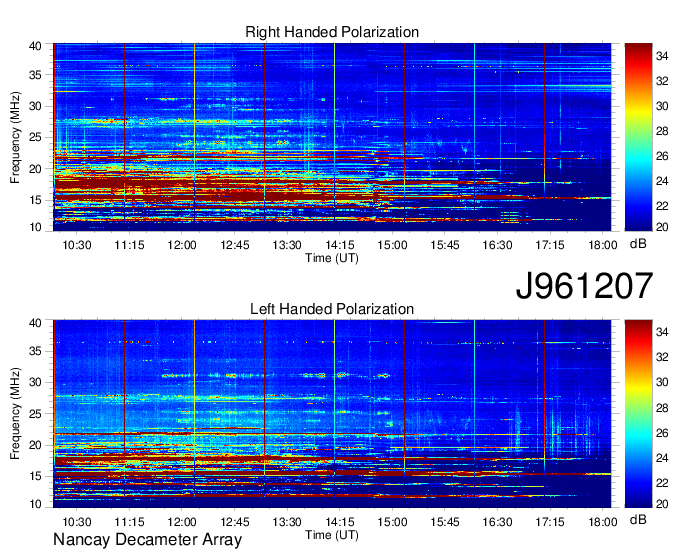
Task: Click "18:00" tick on Right Handed time axis
Action: (x=603, y=245)
